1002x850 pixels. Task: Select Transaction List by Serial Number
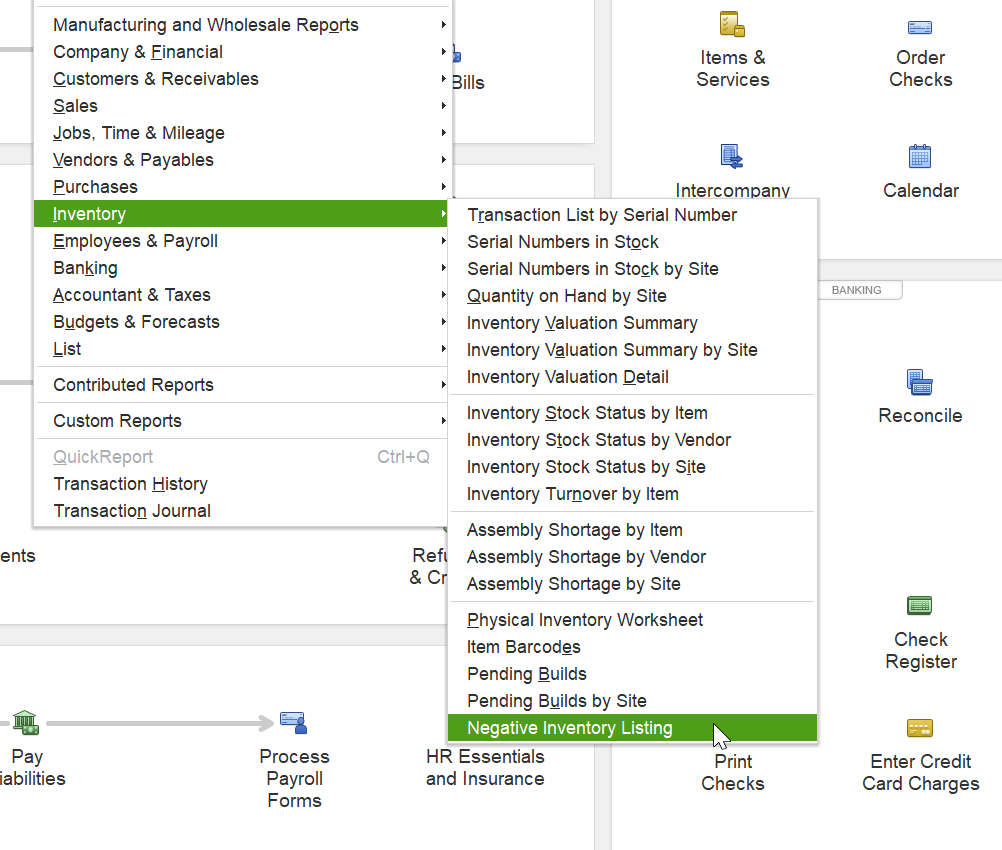pyautogui.click(x=633, y=215)
